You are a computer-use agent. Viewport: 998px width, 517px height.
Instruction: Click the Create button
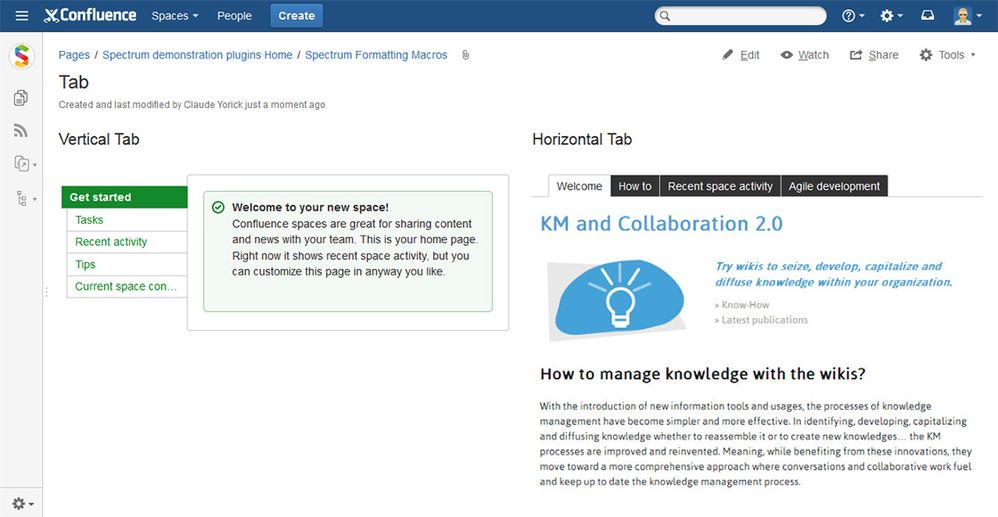[297, 16]
